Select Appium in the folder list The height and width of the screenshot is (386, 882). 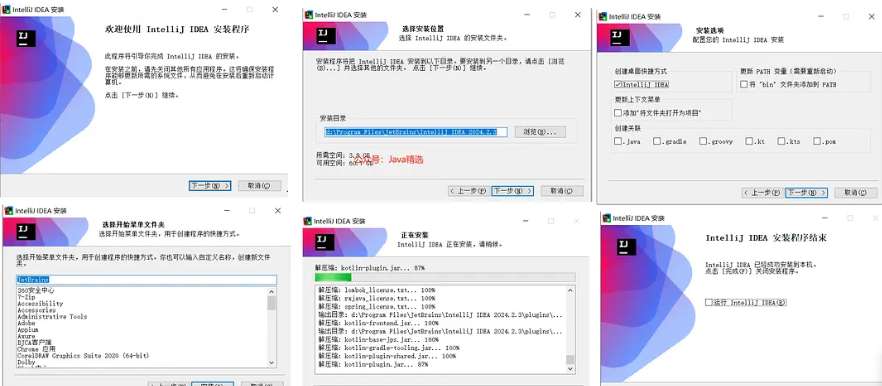point(28,330)
